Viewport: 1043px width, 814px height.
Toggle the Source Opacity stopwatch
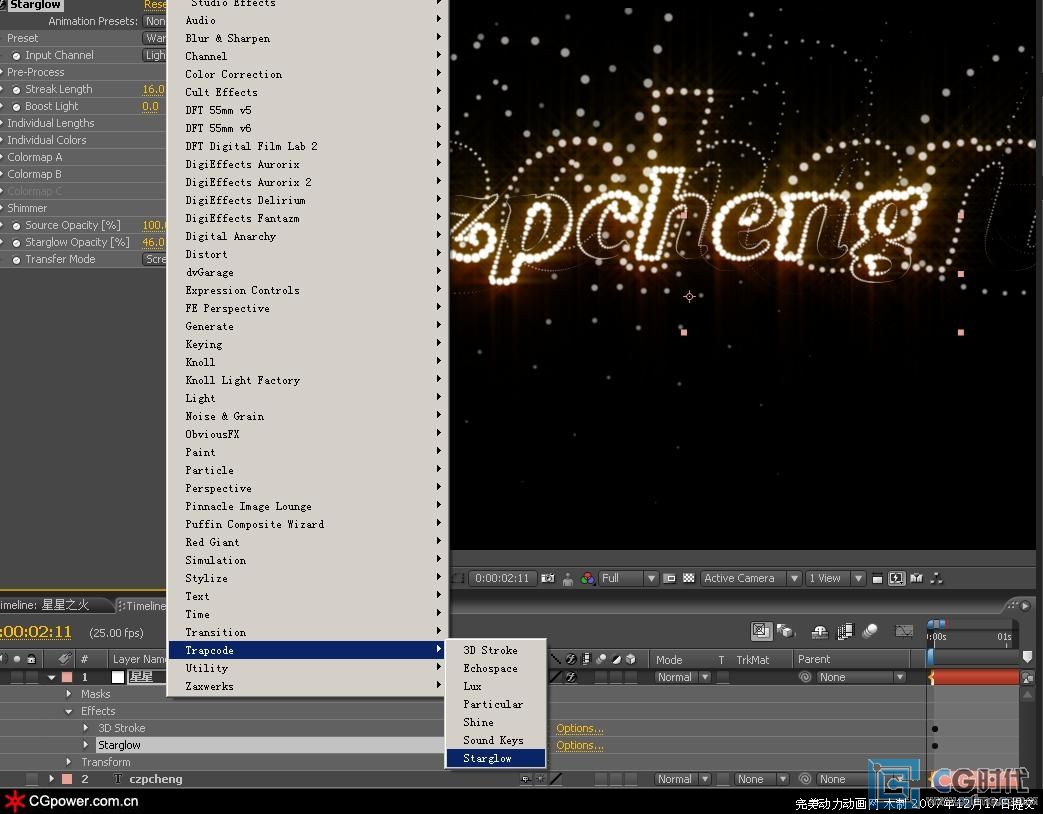point(17,226)
